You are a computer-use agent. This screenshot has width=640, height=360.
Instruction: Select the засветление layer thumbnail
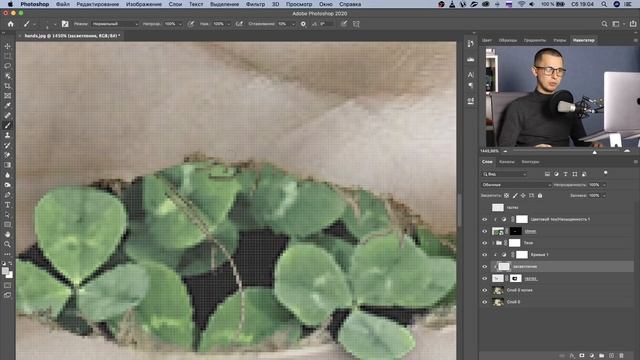(x=504, y=267)
